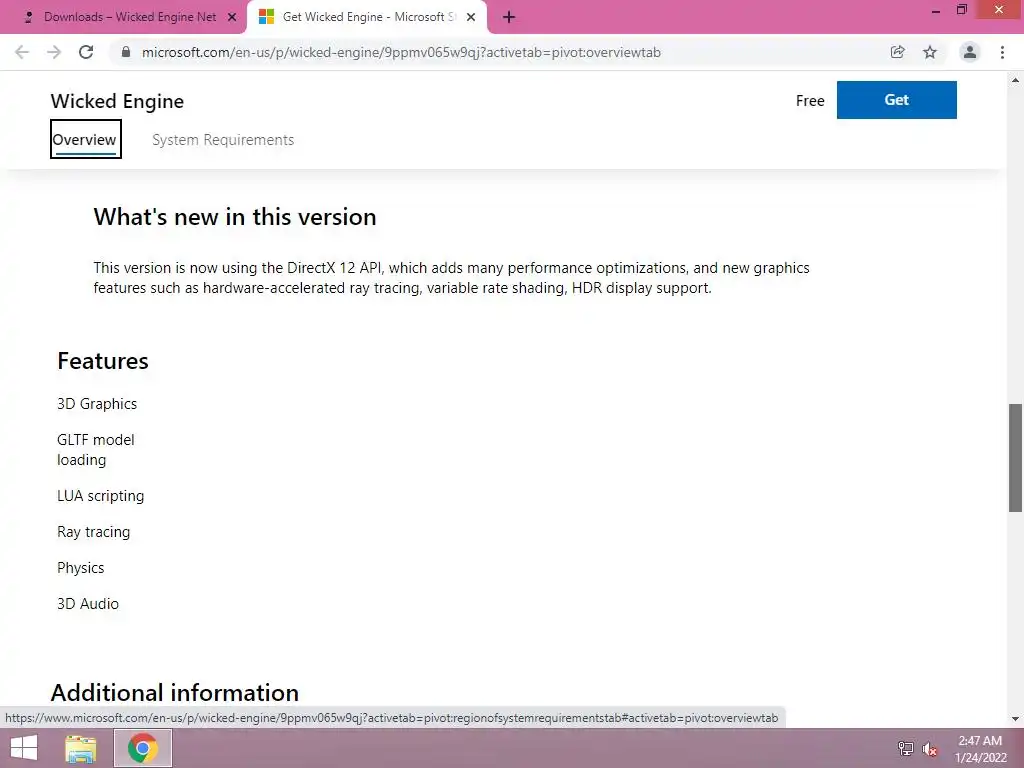Click the padlock site info icon
Screen dimensions: 1024x768
[126, 52]
